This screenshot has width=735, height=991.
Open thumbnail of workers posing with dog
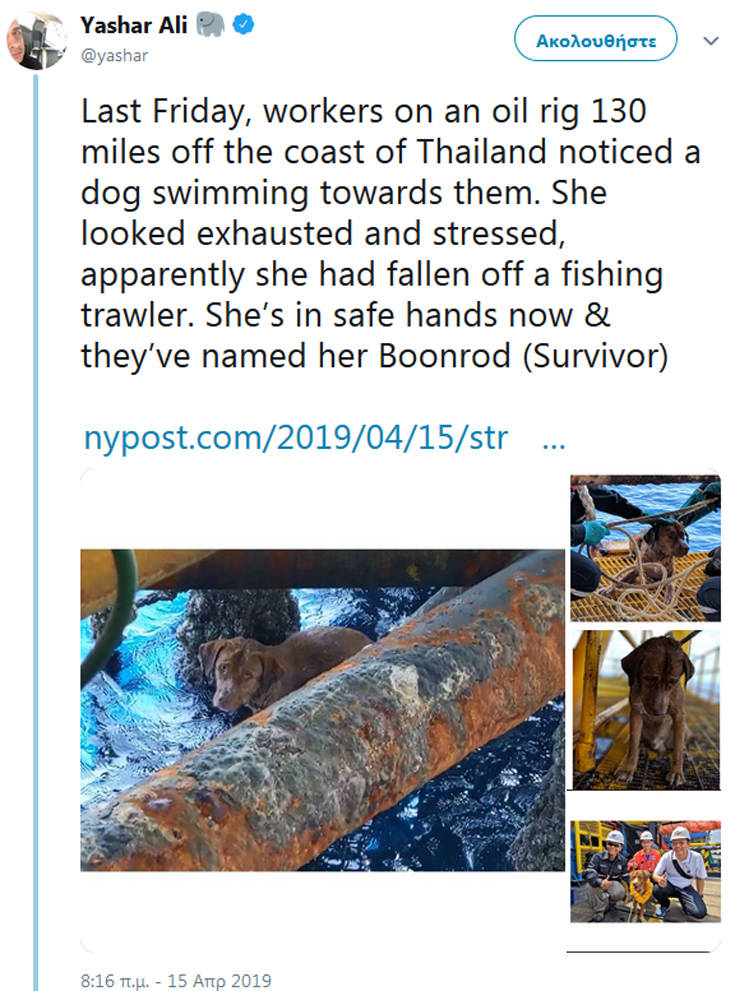point(645,872)
